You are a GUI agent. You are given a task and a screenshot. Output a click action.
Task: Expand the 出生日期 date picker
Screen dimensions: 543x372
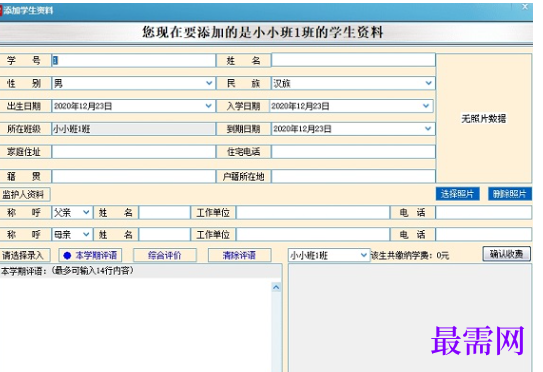tap(208, 106)
